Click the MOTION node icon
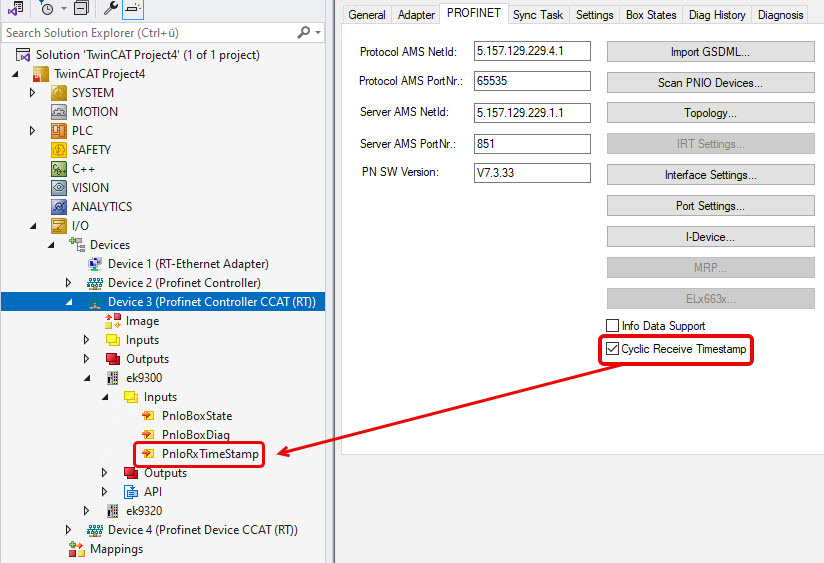 tap(59, 112)
